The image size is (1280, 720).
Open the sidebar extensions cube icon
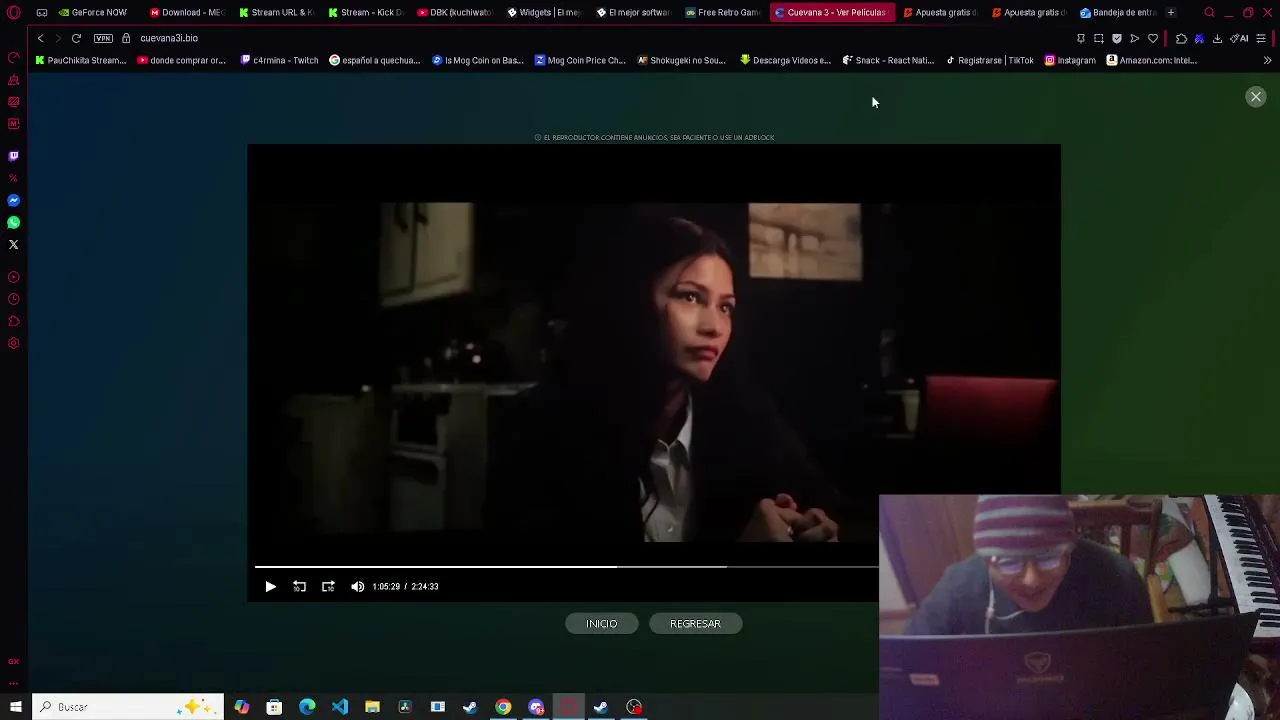14,322
